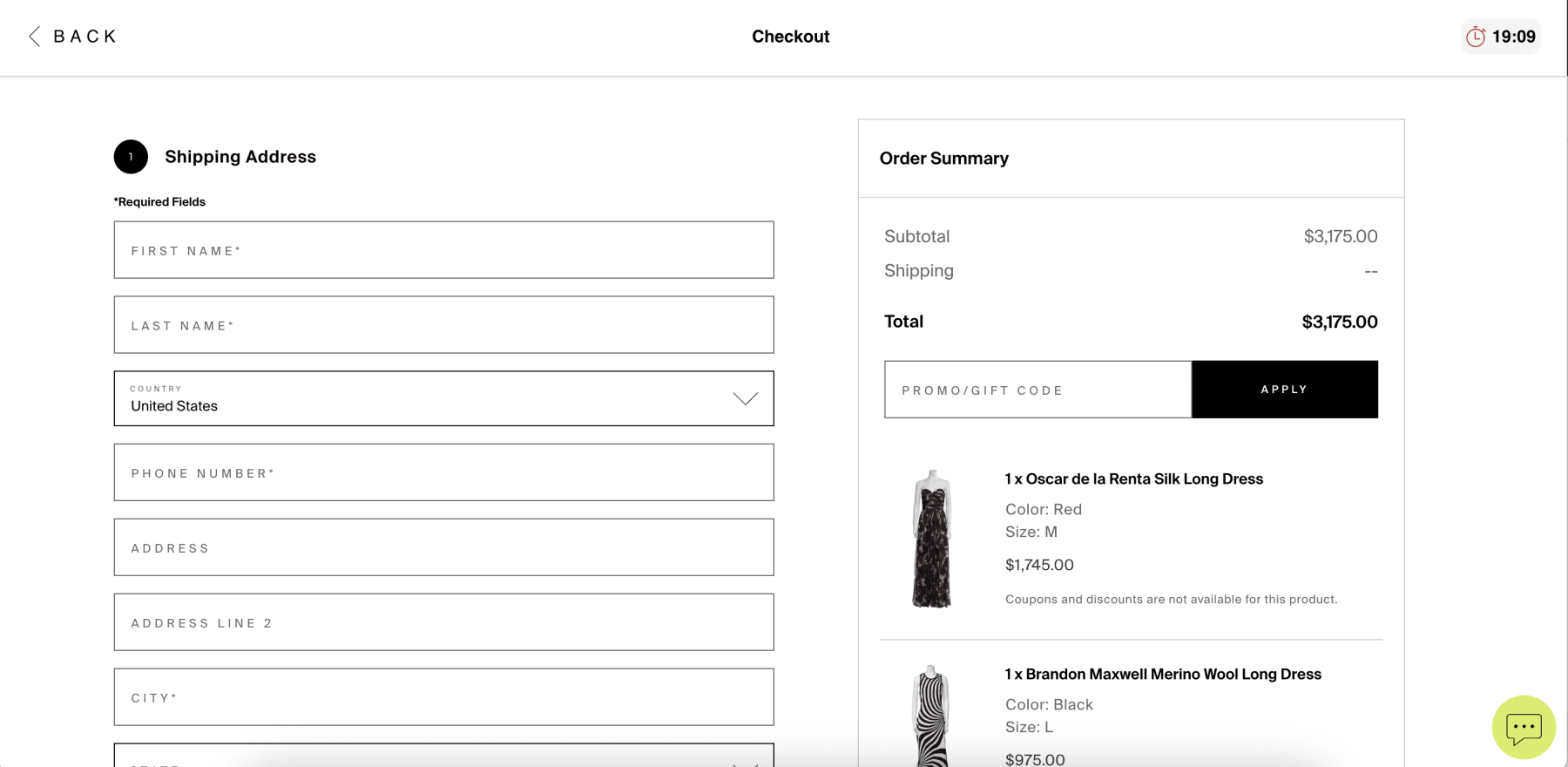This screenshot has width=1568, height=767.
Task: Click the Brandon Maxwell Merino Wool Long Dress title
Action: [x=1163, y=675]
